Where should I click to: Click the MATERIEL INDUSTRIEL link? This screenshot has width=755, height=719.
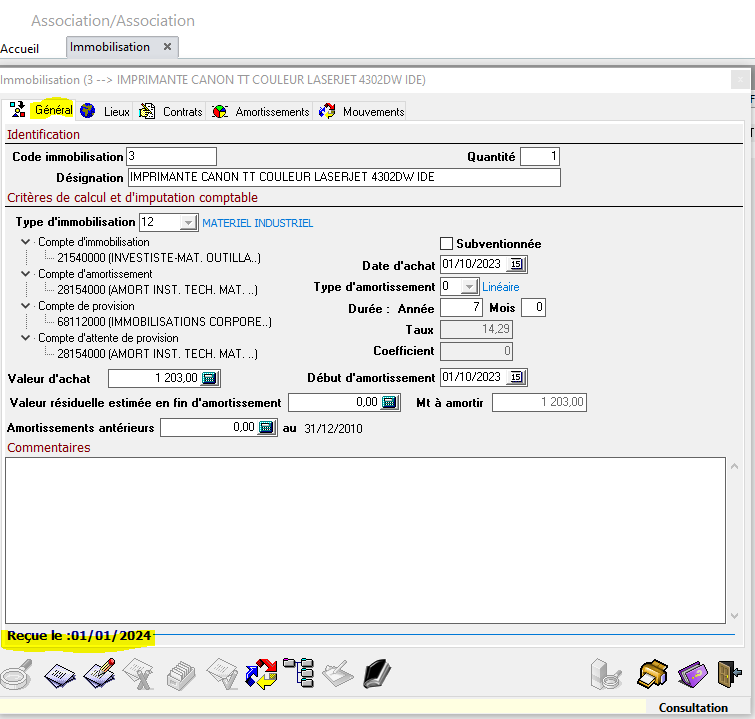point(258,223)
